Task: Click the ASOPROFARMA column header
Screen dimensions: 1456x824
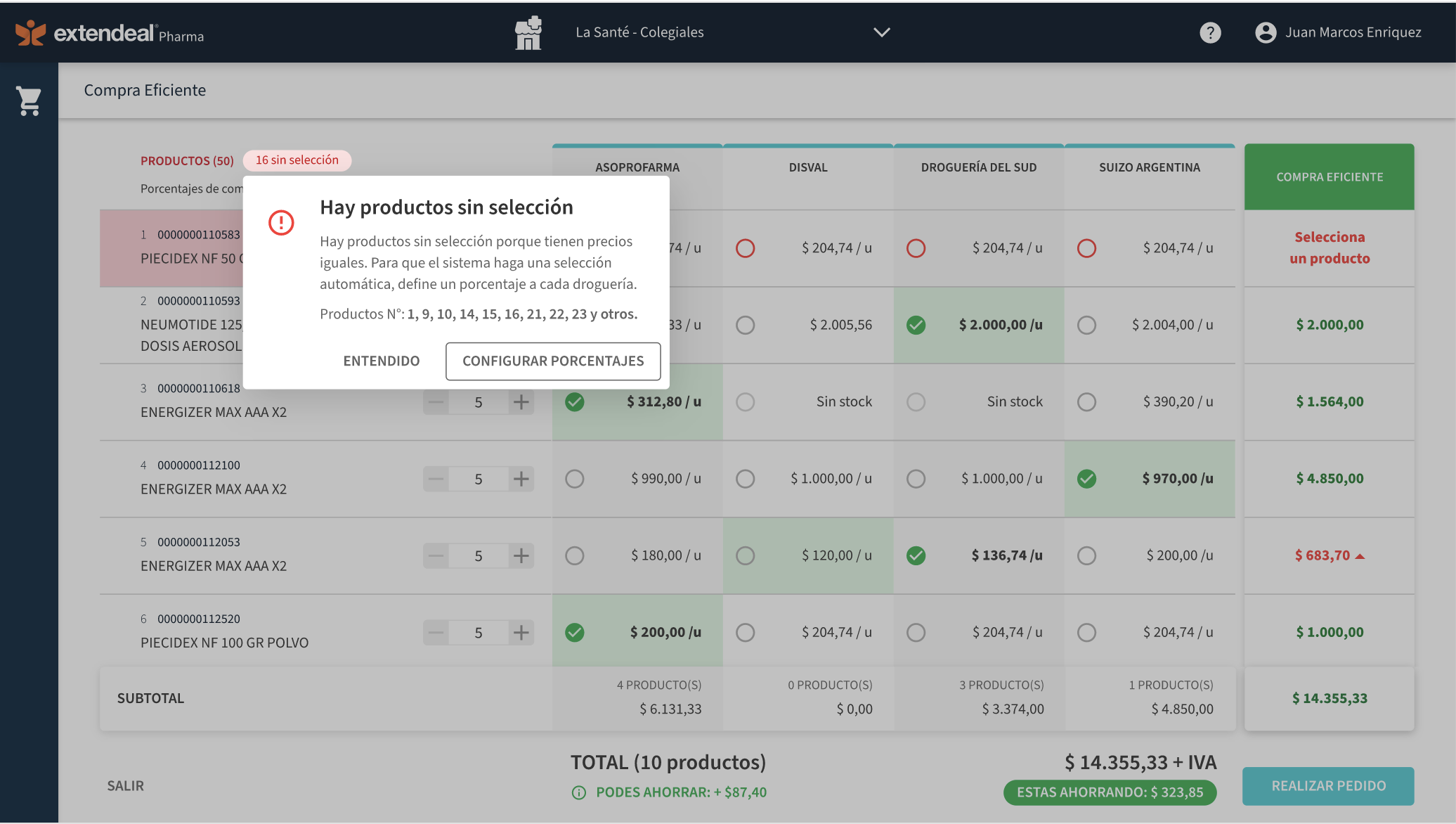Action: pos(637,167)
